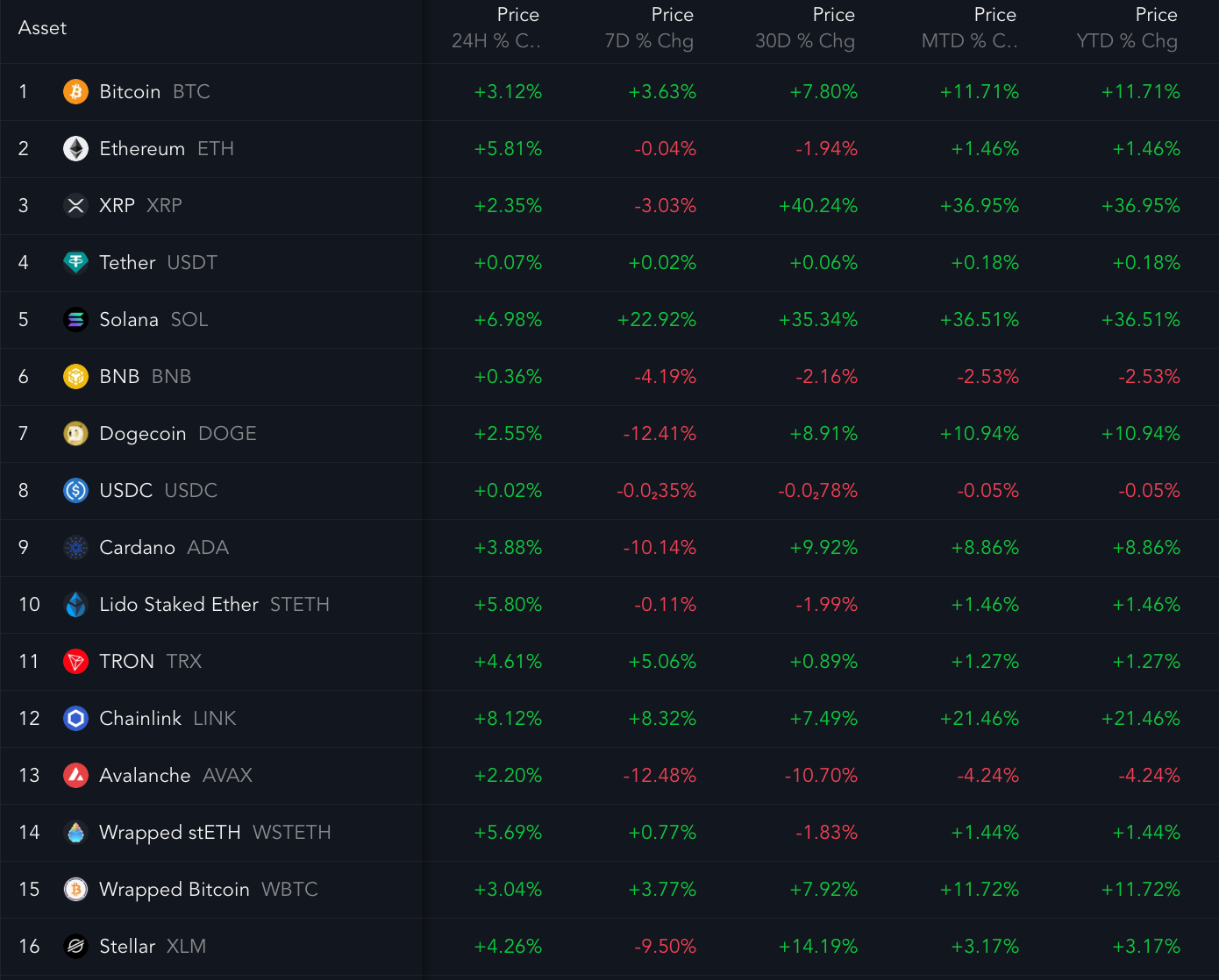Image resolution: width=1219 pixels, height=980 pixels.
Task: Click Lido Staked Ether's 24H change +5.80%
Action: coord(508,605)
